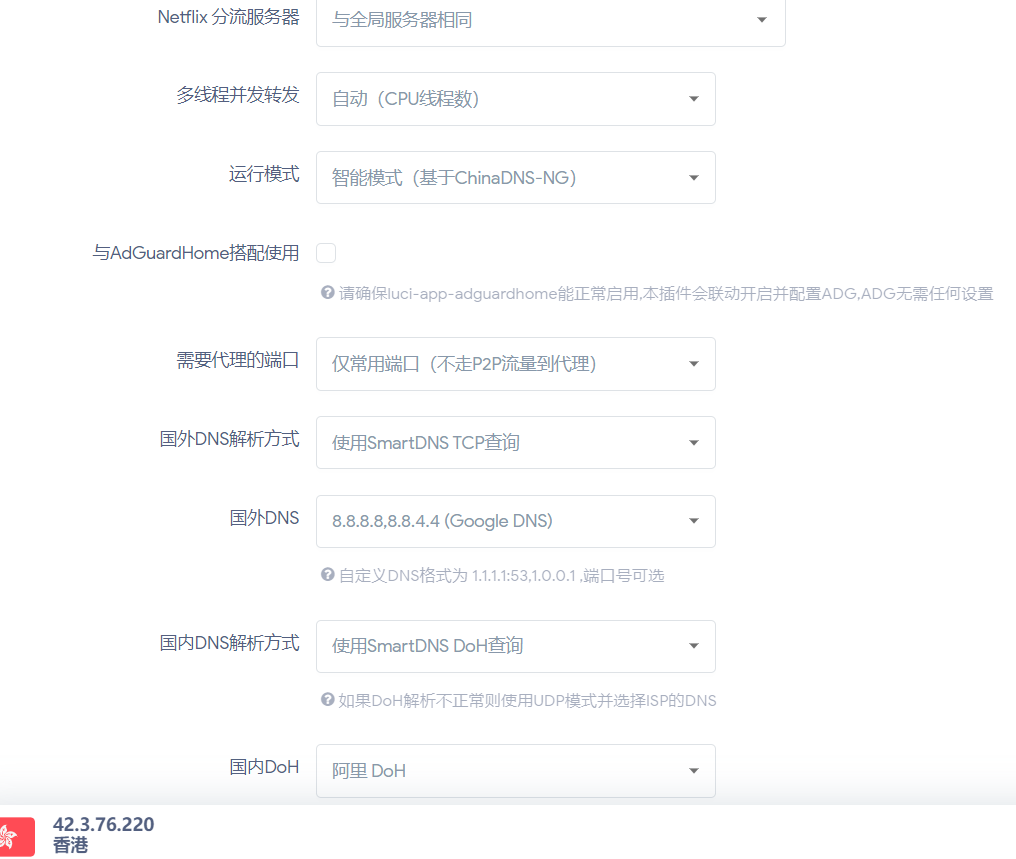
Task: Open the 国外DNS Google DNS dropdown
Action: (x=516, y=521)
